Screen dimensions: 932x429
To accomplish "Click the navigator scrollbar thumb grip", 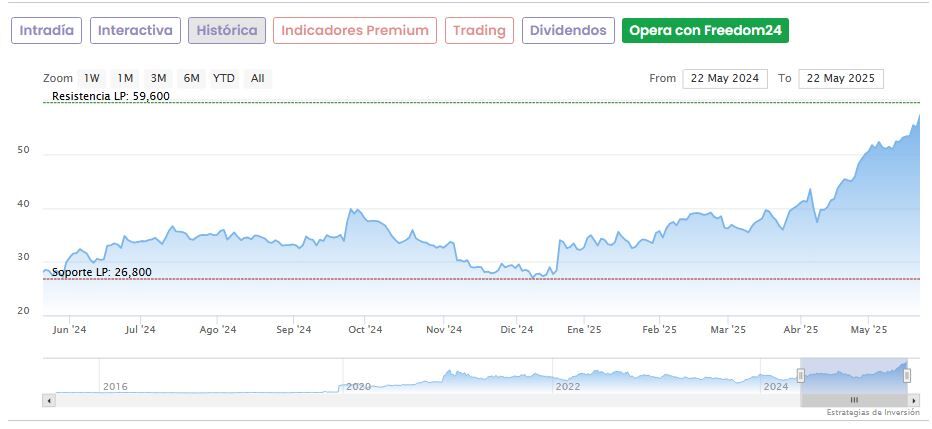I will [x=854, y=400].
